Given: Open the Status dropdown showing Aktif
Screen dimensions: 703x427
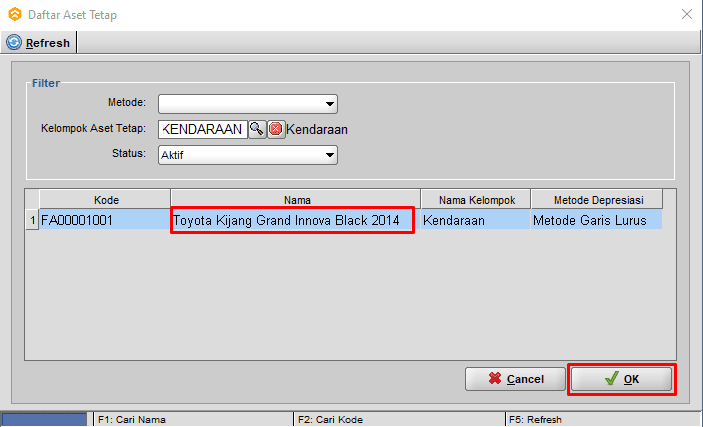Looking at the screenshot, I should pos(328,155).
